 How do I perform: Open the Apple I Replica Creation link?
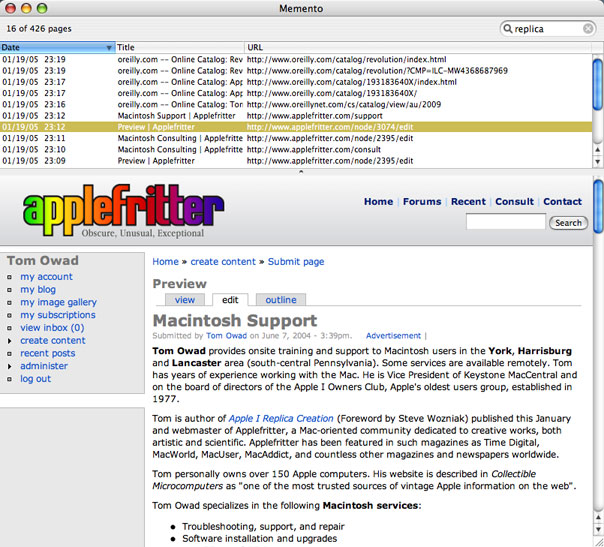pos(281,418)
